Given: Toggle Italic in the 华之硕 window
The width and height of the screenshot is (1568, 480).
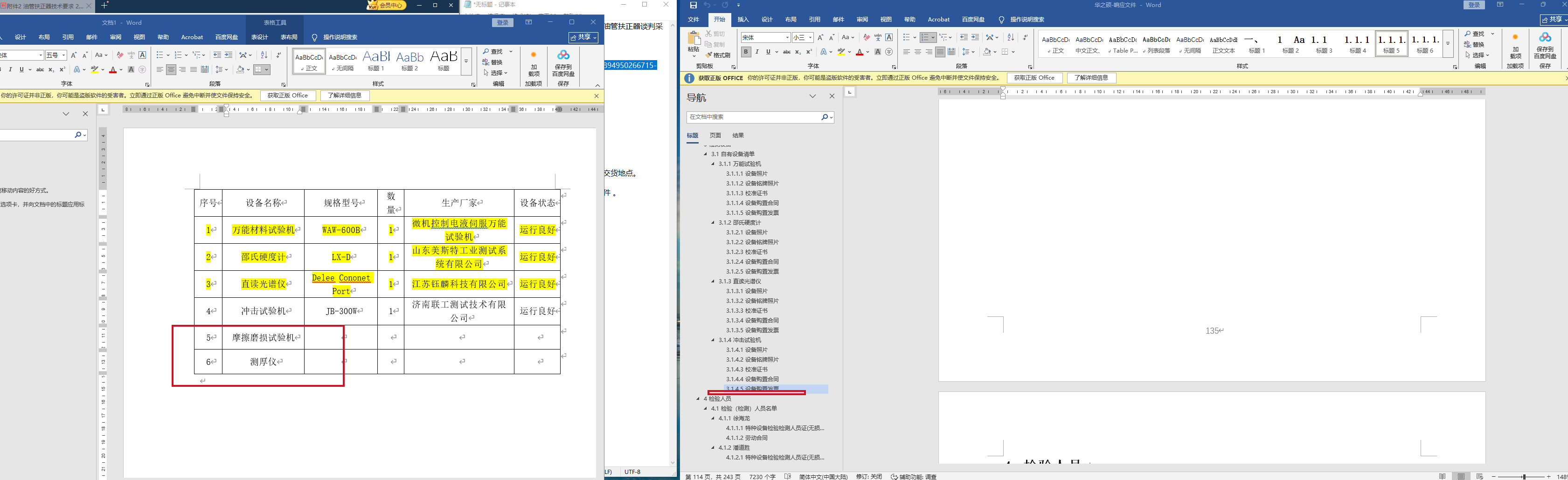Looking at the screenshot, I should tap(757, 52).
